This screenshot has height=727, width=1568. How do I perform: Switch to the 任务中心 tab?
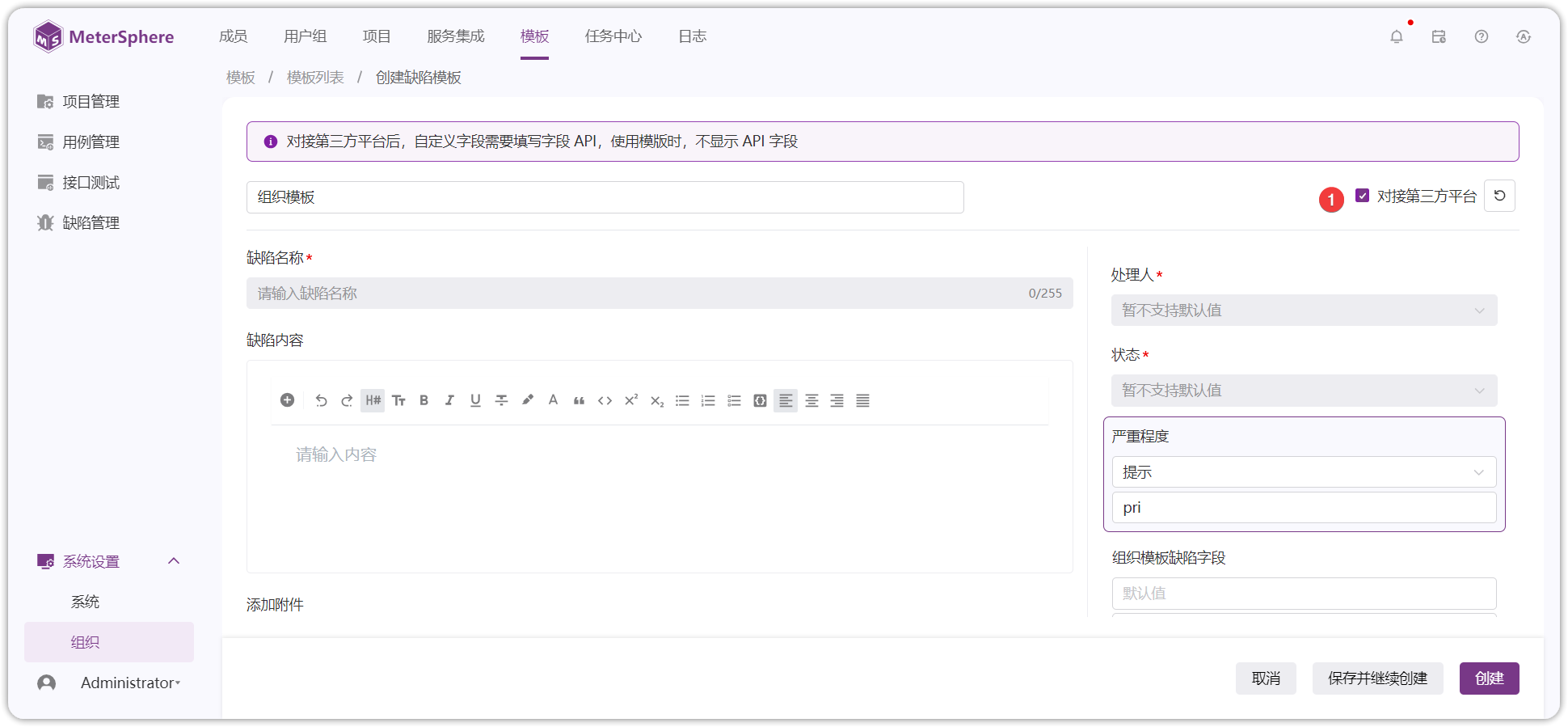tap(613, 36)
